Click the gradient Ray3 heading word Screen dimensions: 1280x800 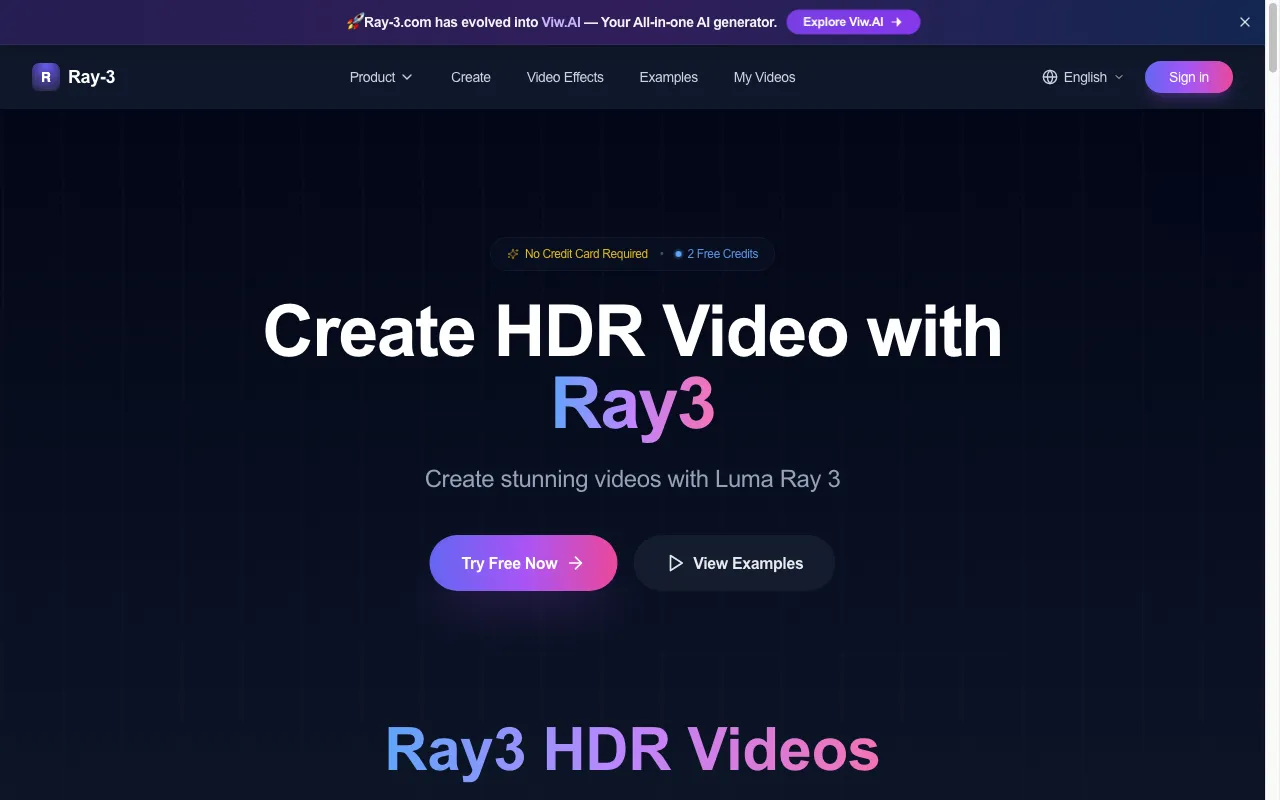[x=633, y=405]
